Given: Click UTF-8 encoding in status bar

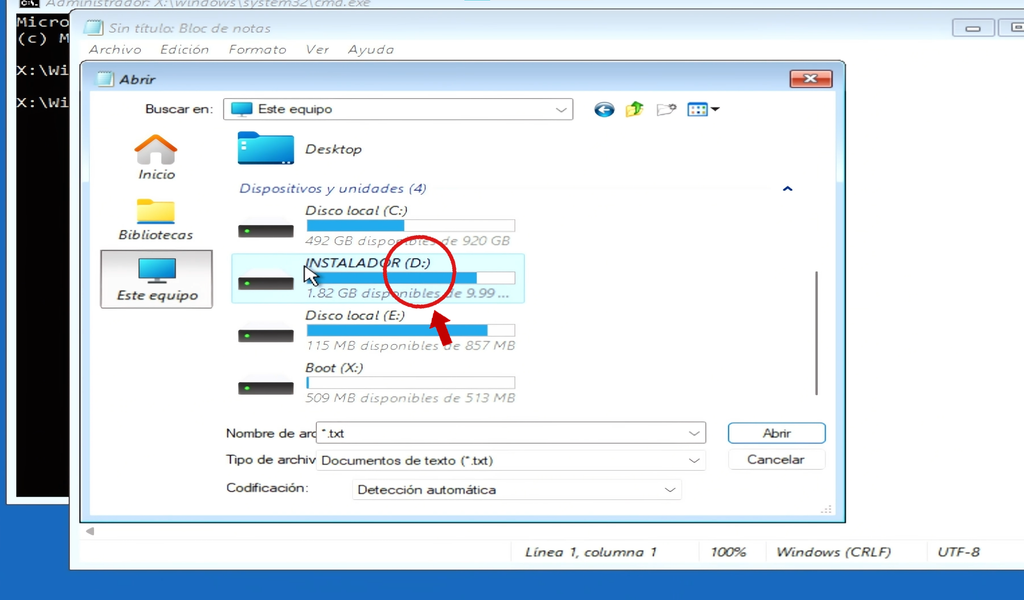Looking at the screenshot, I should (958, 552).
